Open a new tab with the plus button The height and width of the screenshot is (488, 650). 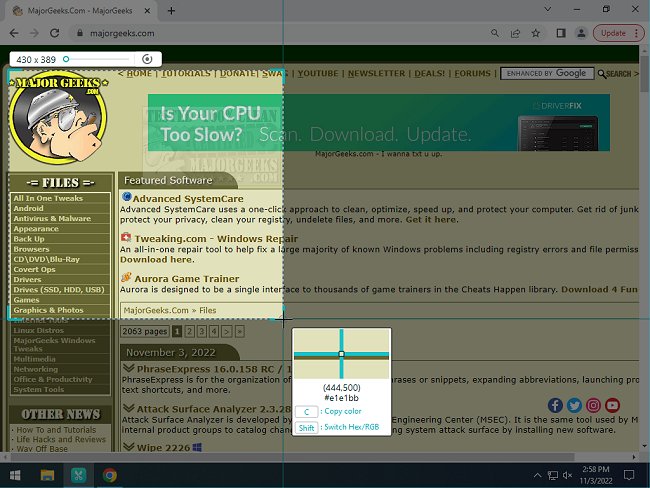(x=171, y=10)
